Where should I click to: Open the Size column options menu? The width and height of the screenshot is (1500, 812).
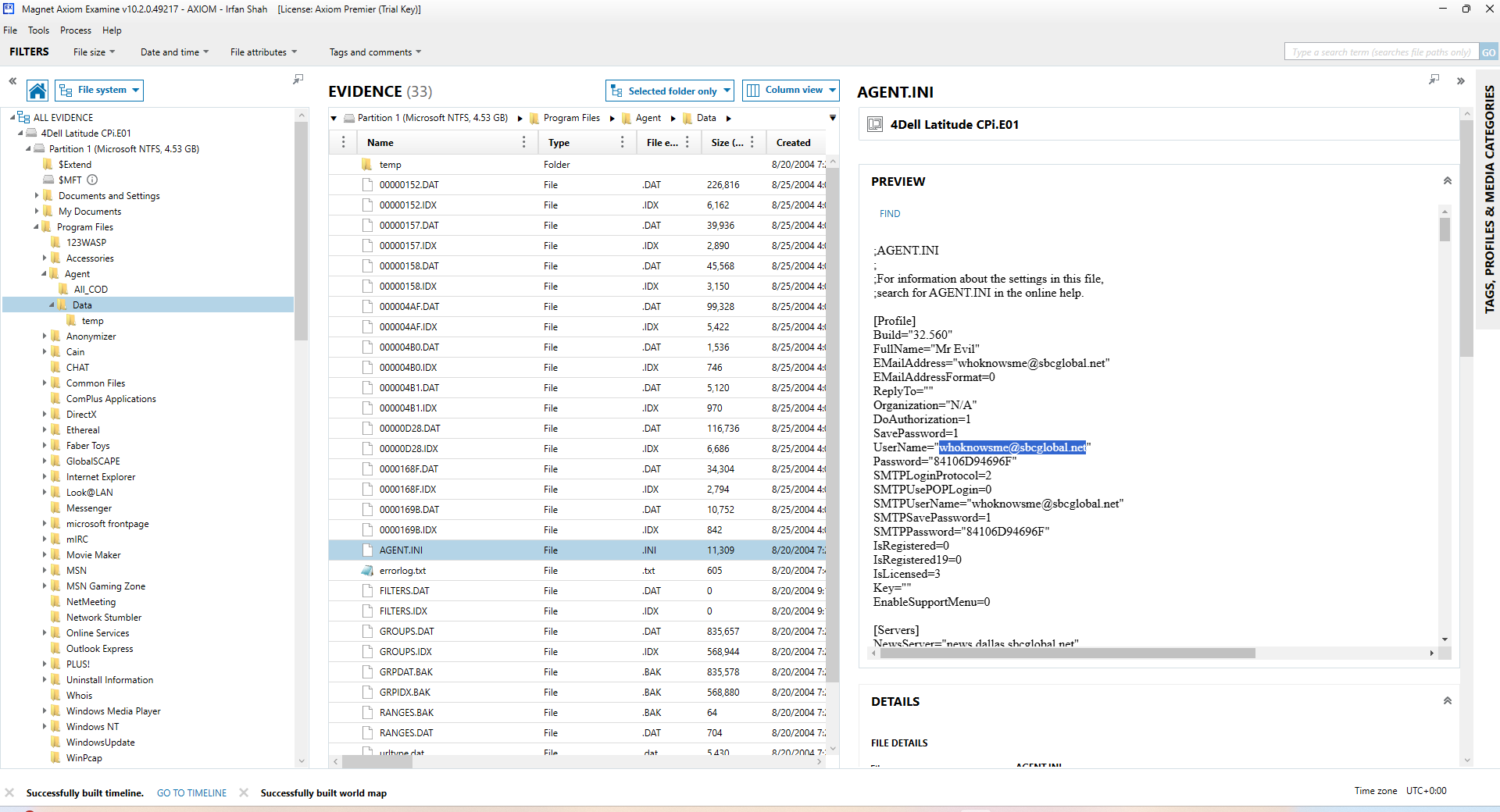pyautogui.click(x=752, y=142)
